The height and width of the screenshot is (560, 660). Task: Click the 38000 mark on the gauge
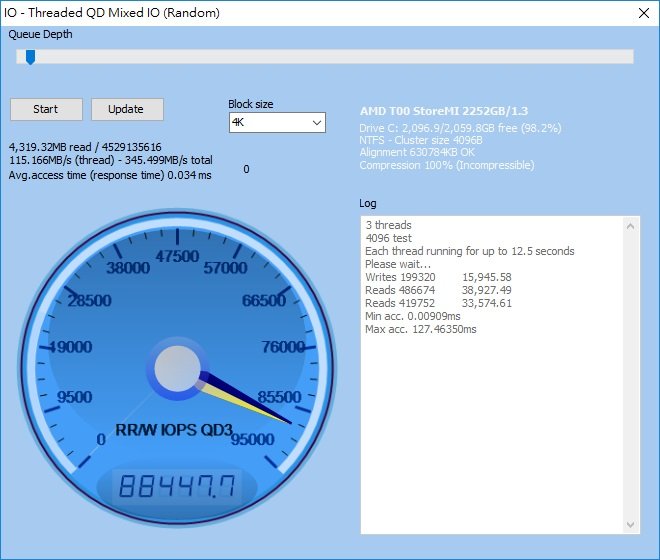128,268
